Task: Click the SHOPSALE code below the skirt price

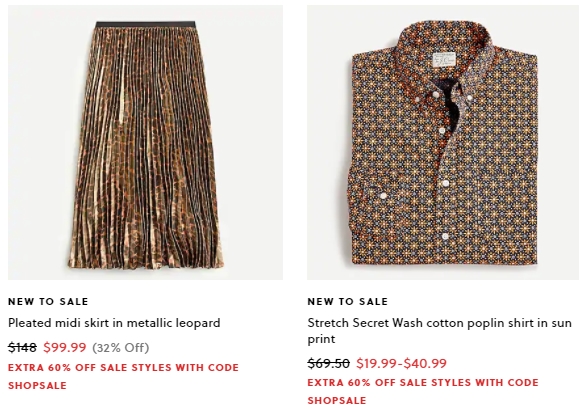Action: point(37,385)
